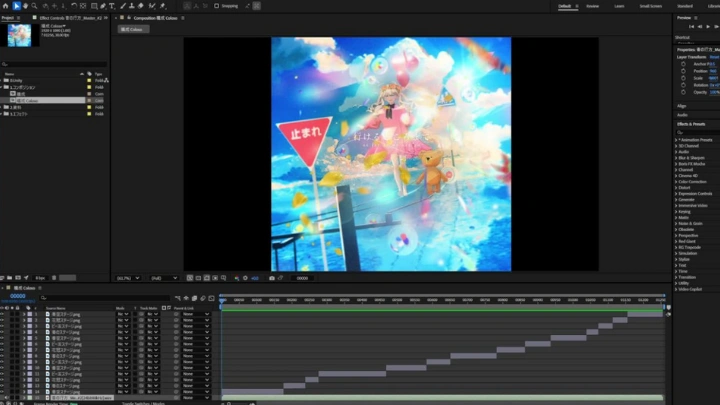Click the reset exposure icon below viewer
Screen dimensions: 720x405
click(245, 278)
